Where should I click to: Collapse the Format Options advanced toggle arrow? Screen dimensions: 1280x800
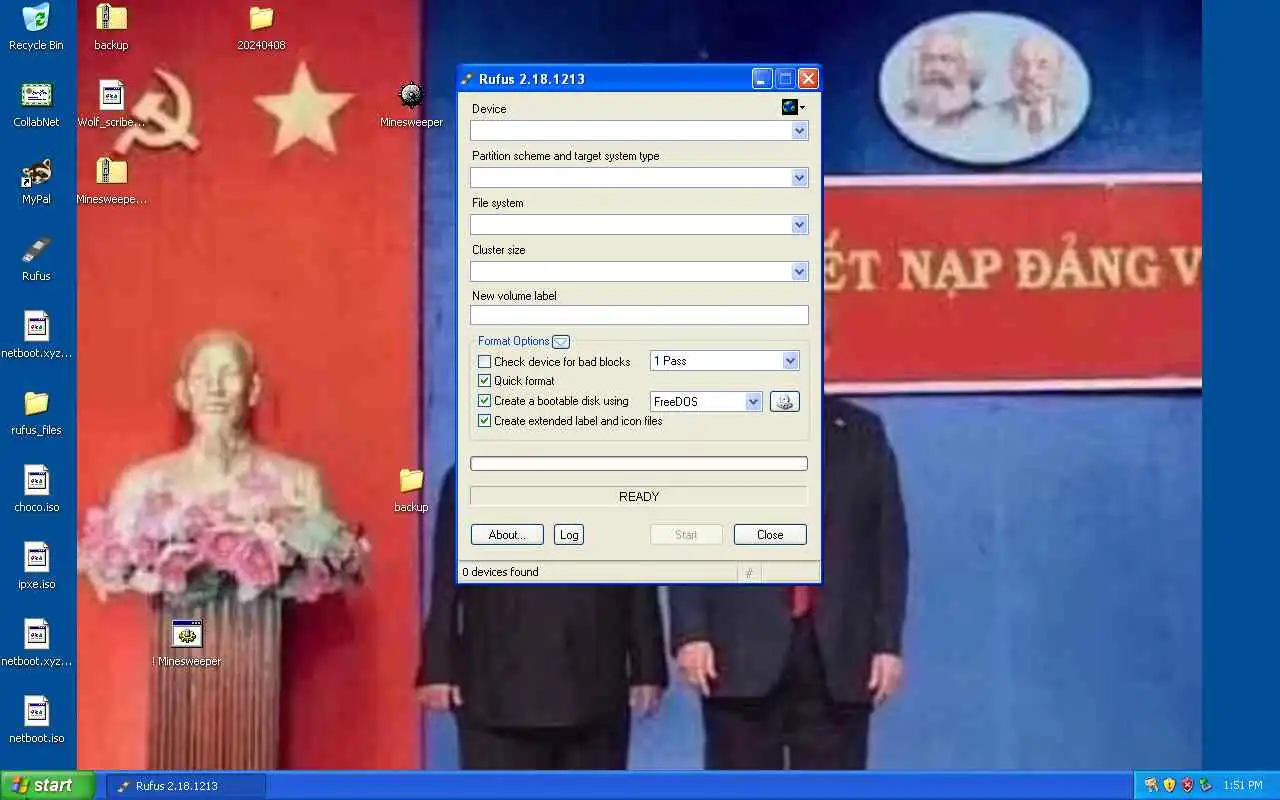(x=561, y=341)
